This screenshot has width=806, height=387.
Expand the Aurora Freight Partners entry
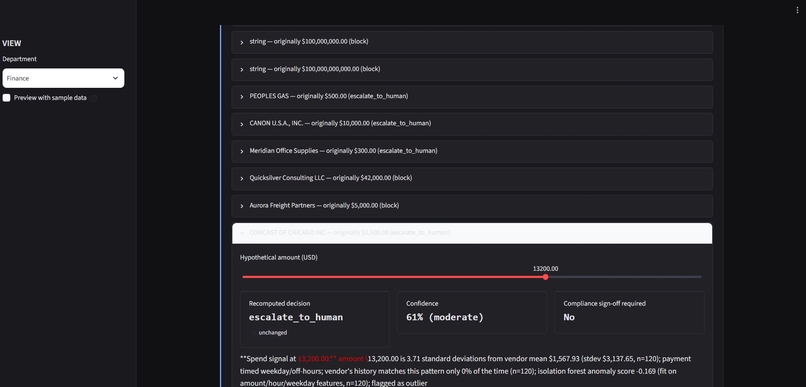coord(472,206)
